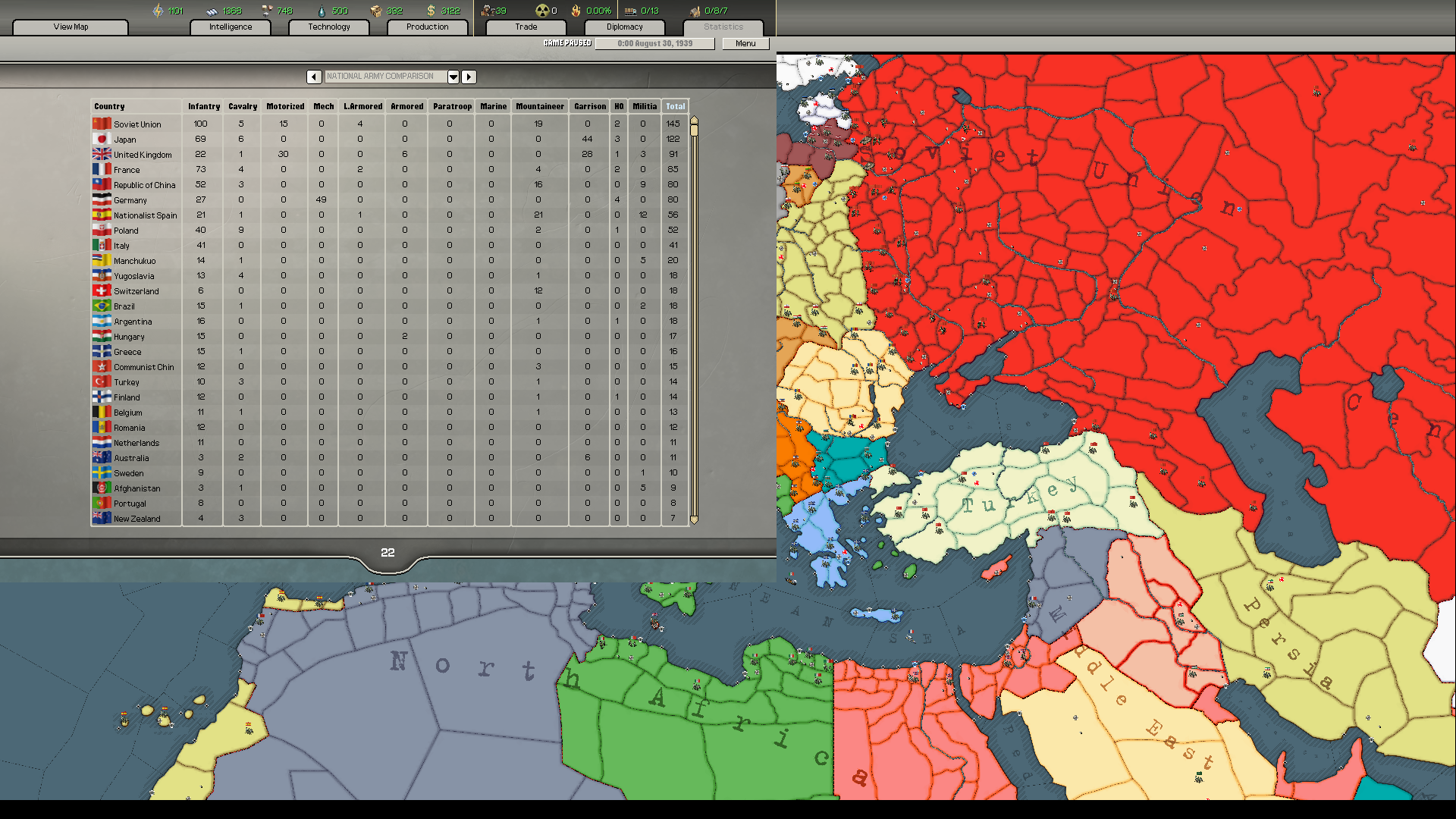Sort by the Total column header
The width and height of the screenshot is (1456, 819).
[674, 106]
